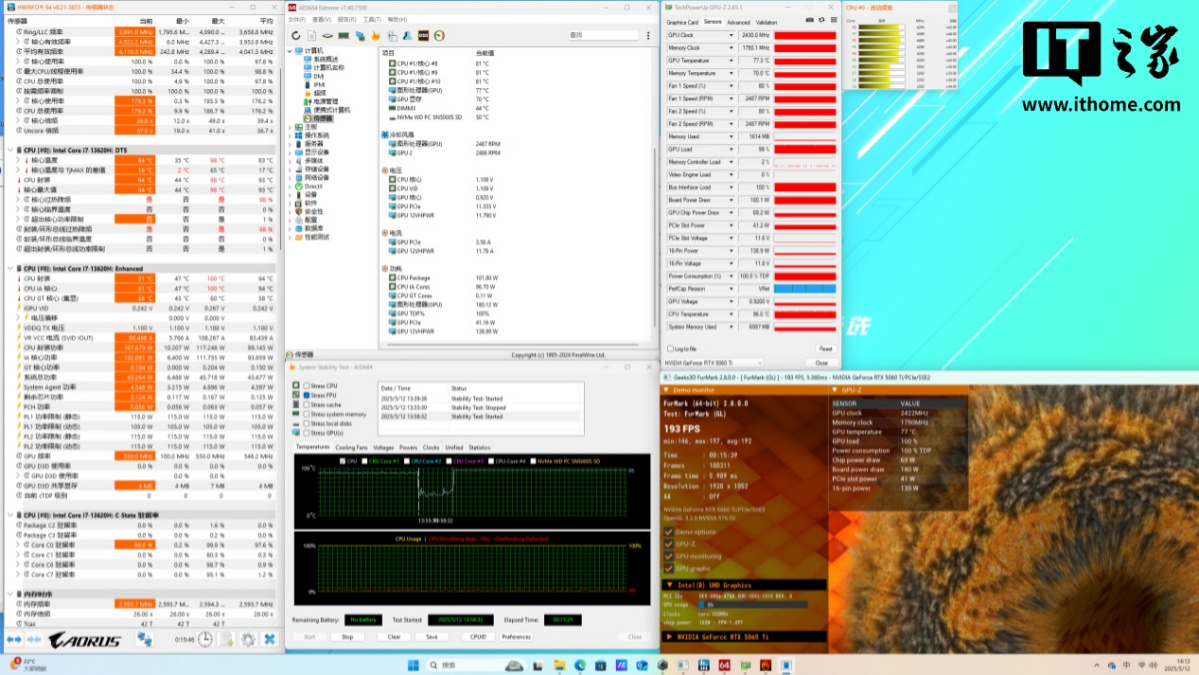Open the GPU Clock sensor dropdown
Image resolution: width=1199 pixels, height=675 pixels.
tap(732, 35)
